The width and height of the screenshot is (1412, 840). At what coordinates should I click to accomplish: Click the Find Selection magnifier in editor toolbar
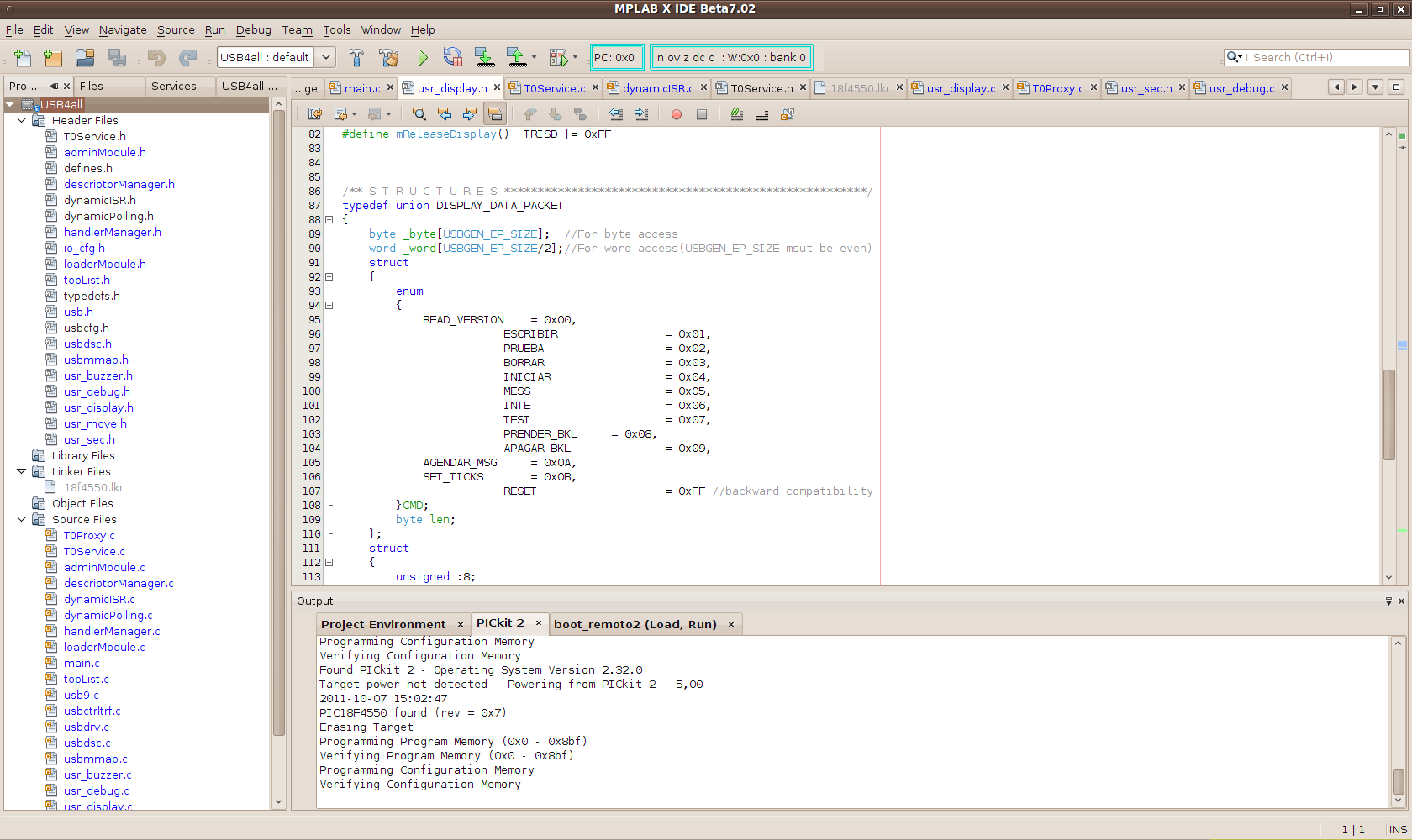(419, 114)
